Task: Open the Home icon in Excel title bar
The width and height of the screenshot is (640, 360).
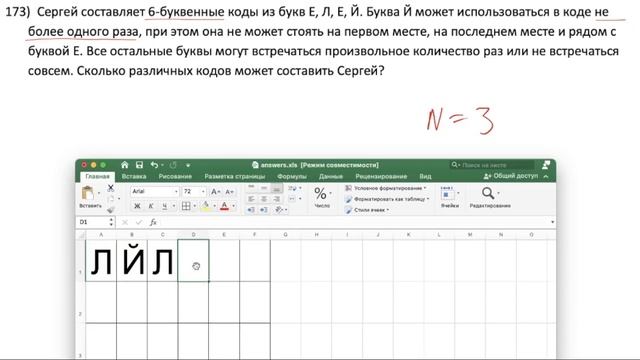Action: (124, 164)
